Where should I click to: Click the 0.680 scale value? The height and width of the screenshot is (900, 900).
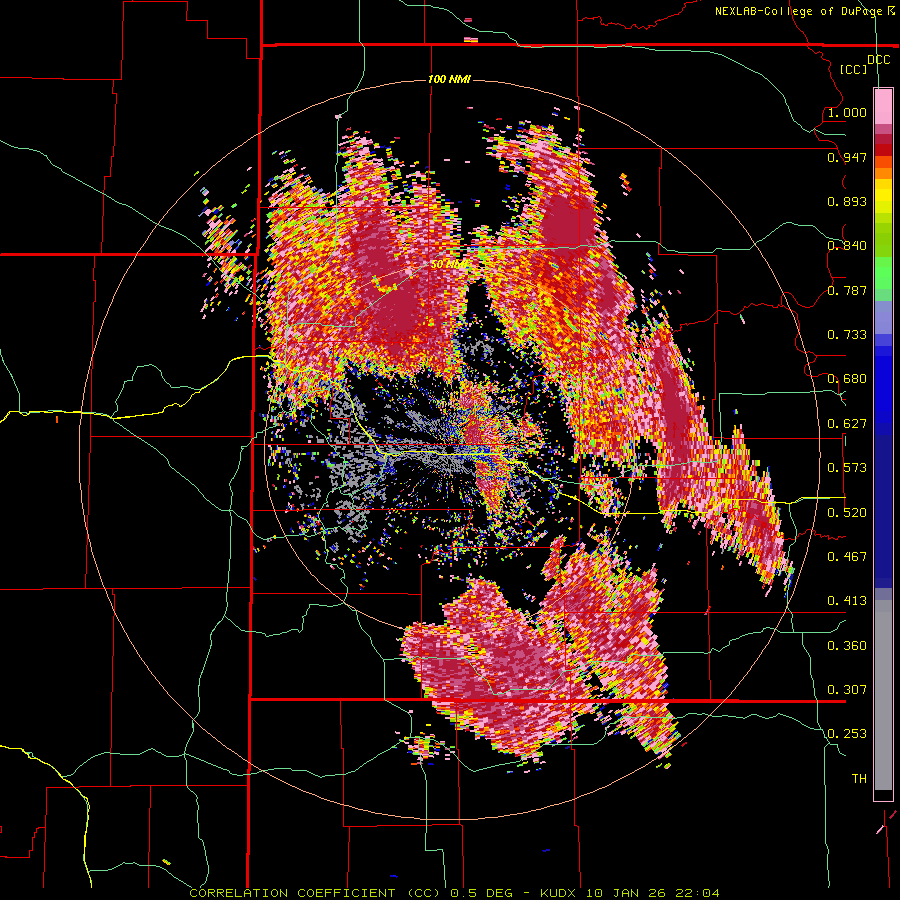[x=847, y=379]
